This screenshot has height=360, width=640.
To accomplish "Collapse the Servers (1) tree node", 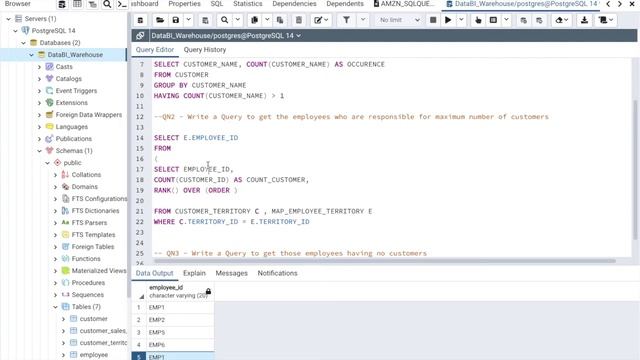I will pos(8,19).
